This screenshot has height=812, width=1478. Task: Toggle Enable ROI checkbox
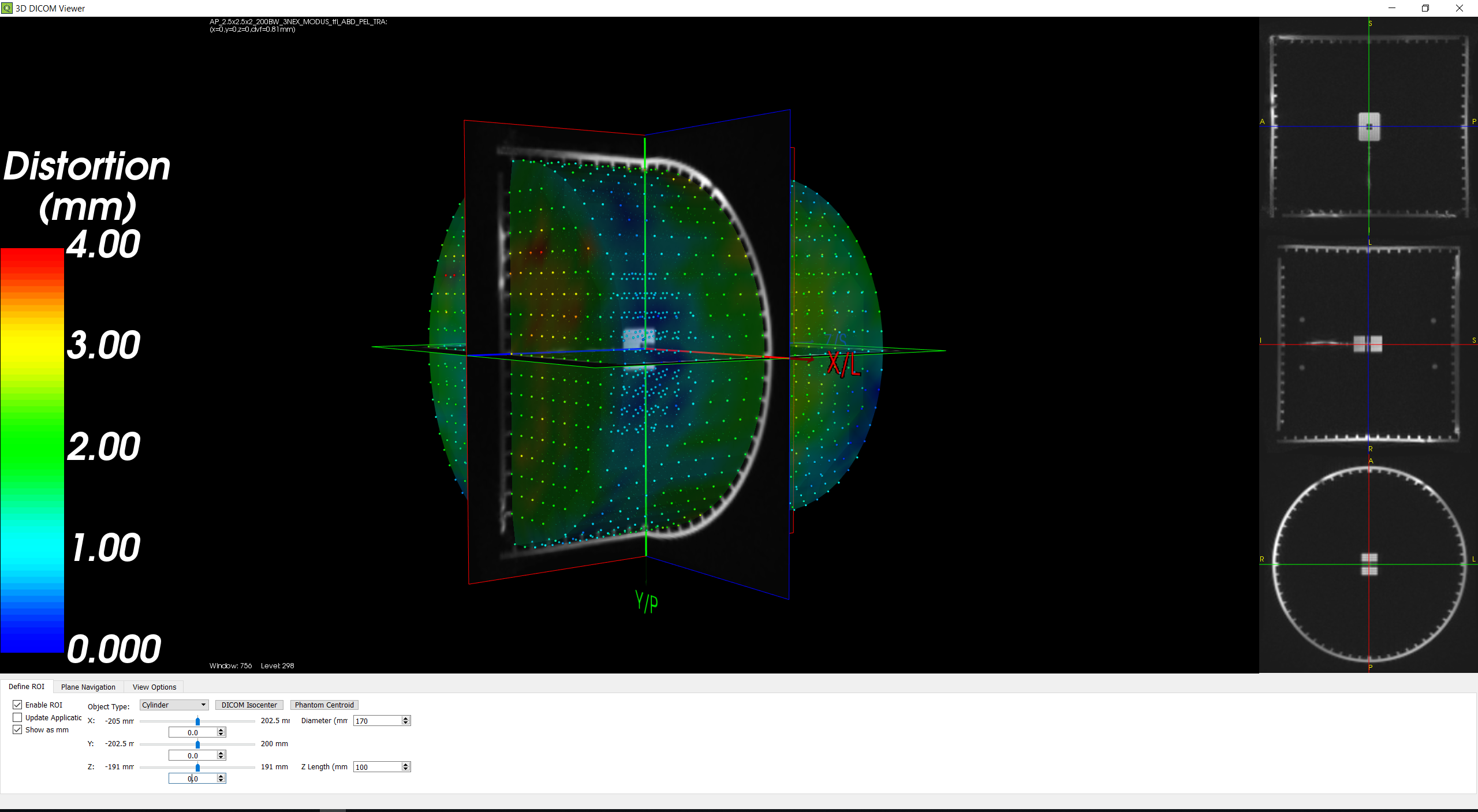pos(16,704)
